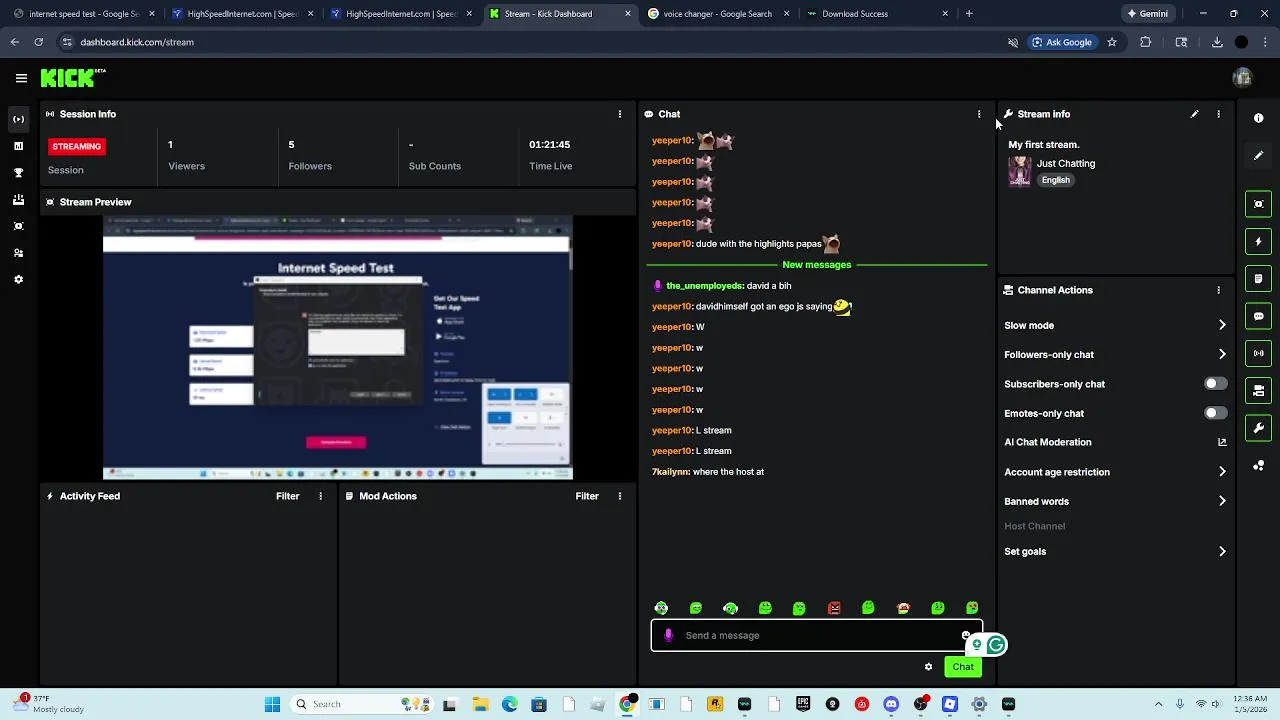Switch to the internet speed test Google tab
This screenshot has height=720, width=1280.
point(85,14)
